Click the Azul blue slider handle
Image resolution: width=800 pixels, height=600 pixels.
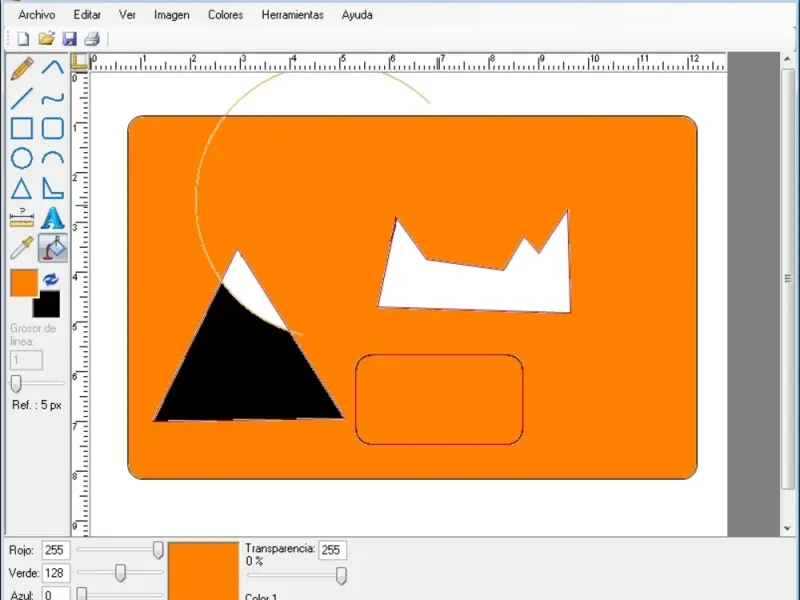coord(82,594)
